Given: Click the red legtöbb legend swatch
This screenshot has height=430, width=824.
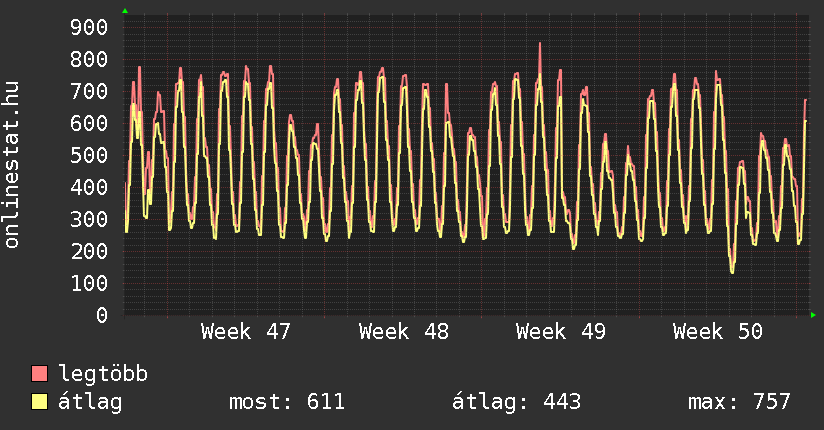Looking at the screenshot, I should pos(40,374).
